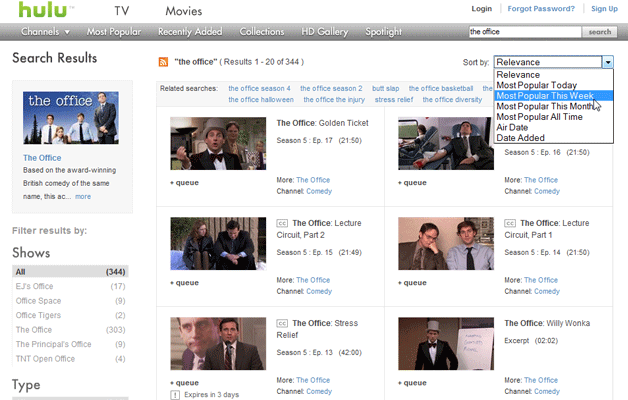The height and width of the screenshot is (400, 628).
Task: Select Most Popular This Week option
Action: 554,96
